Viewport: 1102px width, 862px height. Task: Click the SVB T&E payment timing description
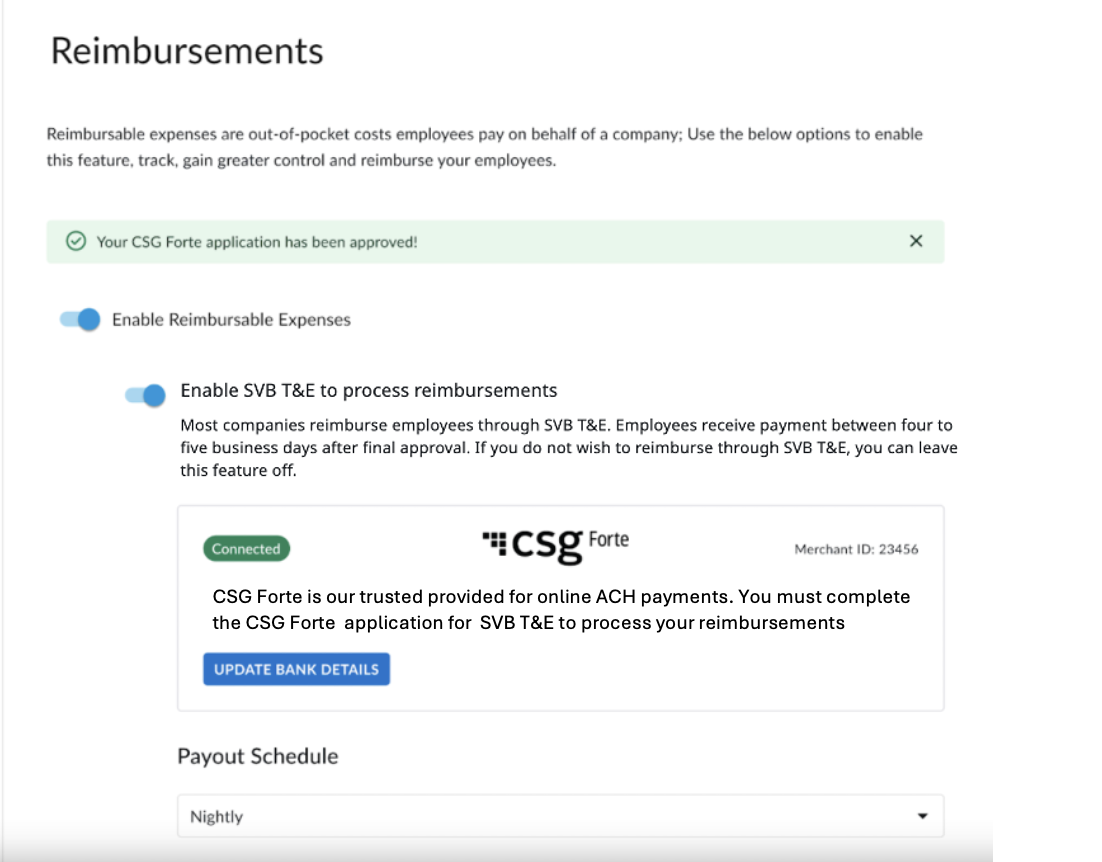[x=568, y=447]
